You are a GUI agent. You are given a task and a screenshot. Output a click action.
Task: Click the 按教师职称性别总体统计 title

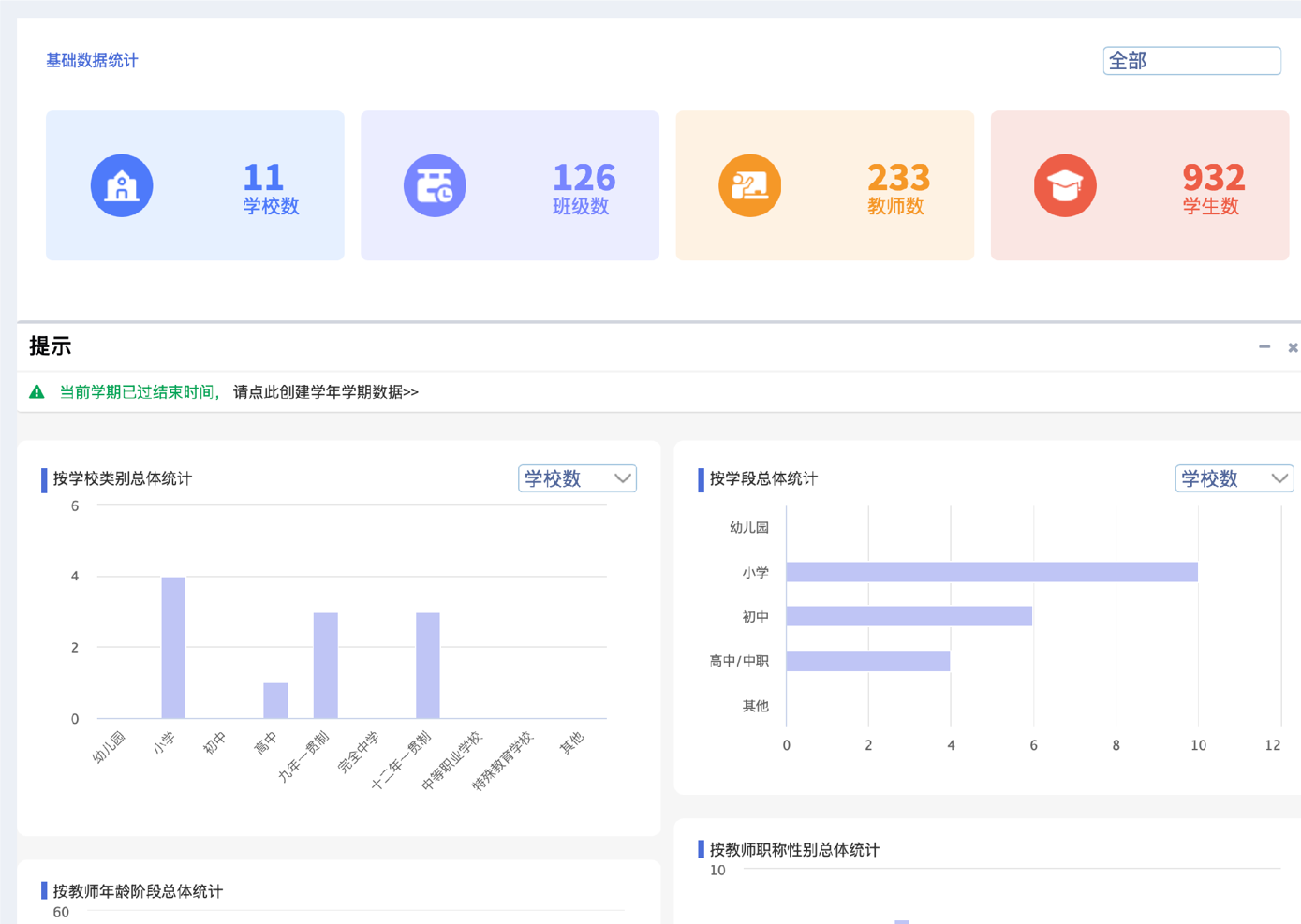coord(794,850)
